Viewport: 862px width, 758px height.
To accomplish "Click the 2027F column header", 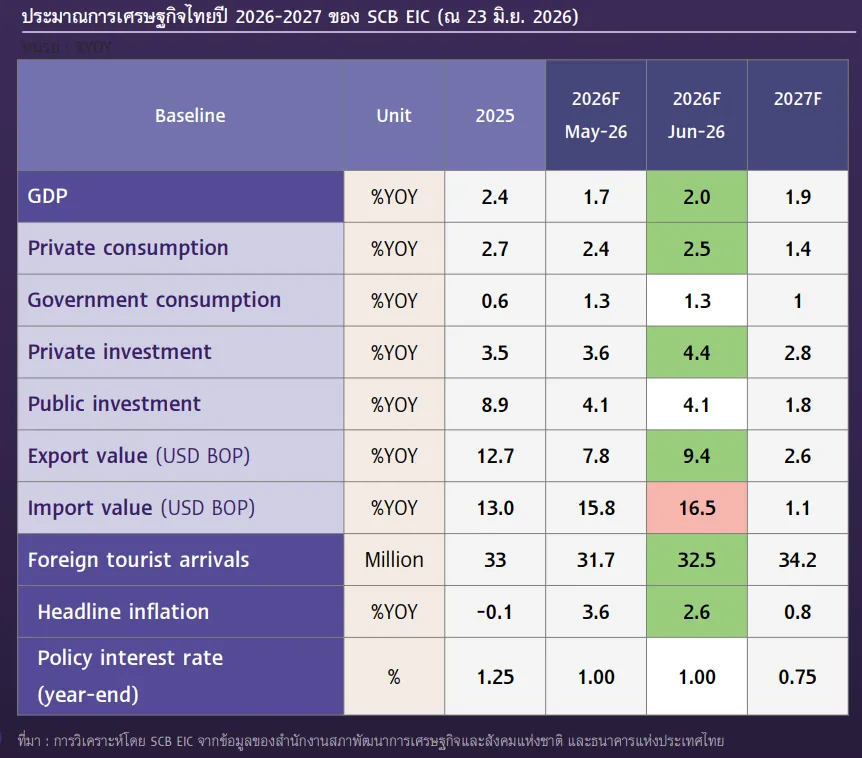I will click(798, 99).
